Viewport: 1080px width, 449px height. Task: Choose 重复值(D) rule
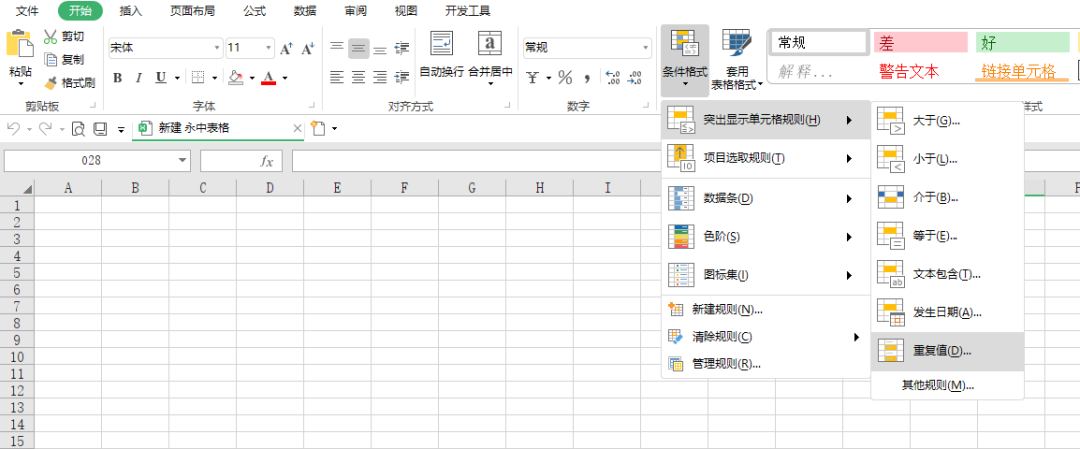tap(947, 351)
